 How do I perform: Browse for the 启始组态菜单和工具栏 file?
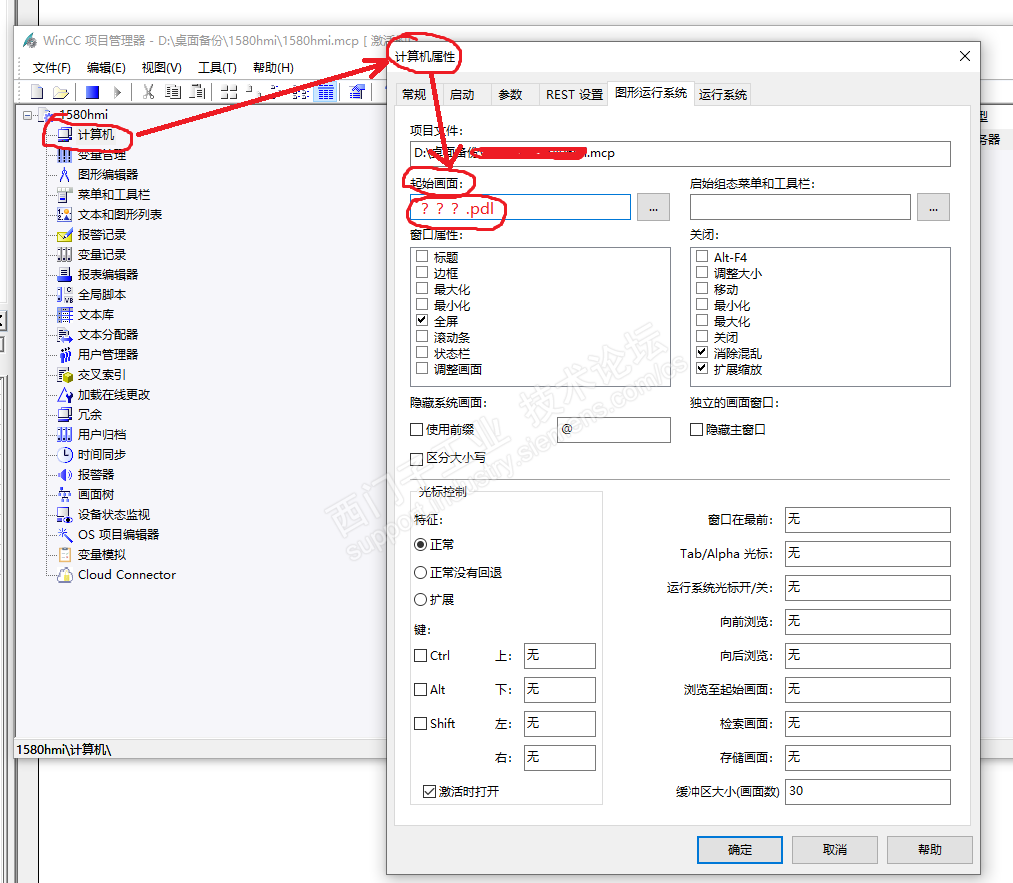click(934, 207)
